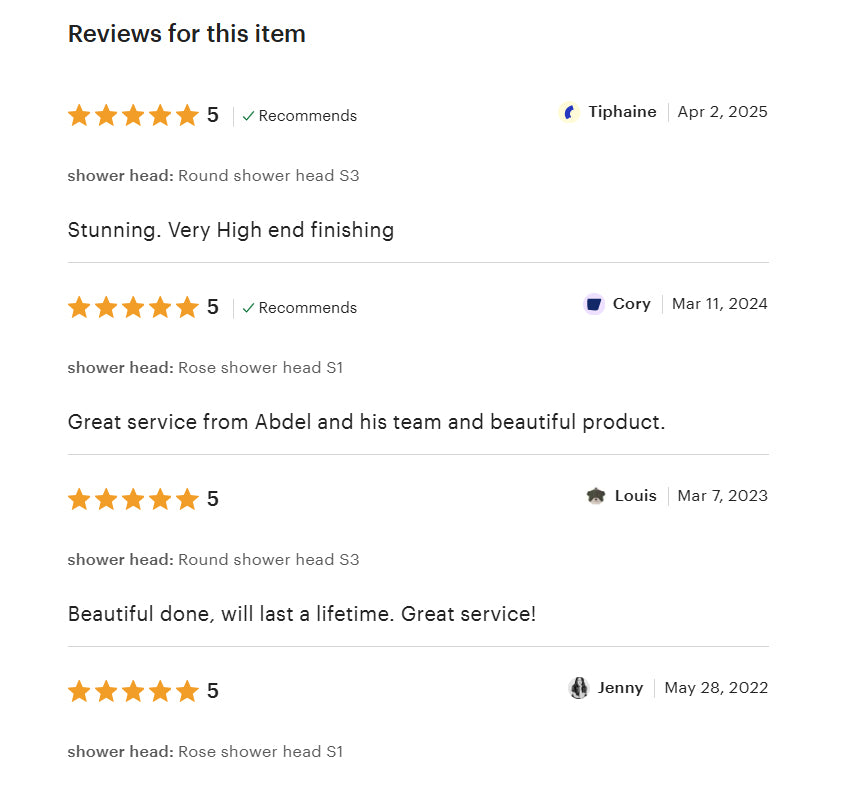Click Jenny's profile avatar thumbnail
Screen dimensions: 844x796
(579, 688)
